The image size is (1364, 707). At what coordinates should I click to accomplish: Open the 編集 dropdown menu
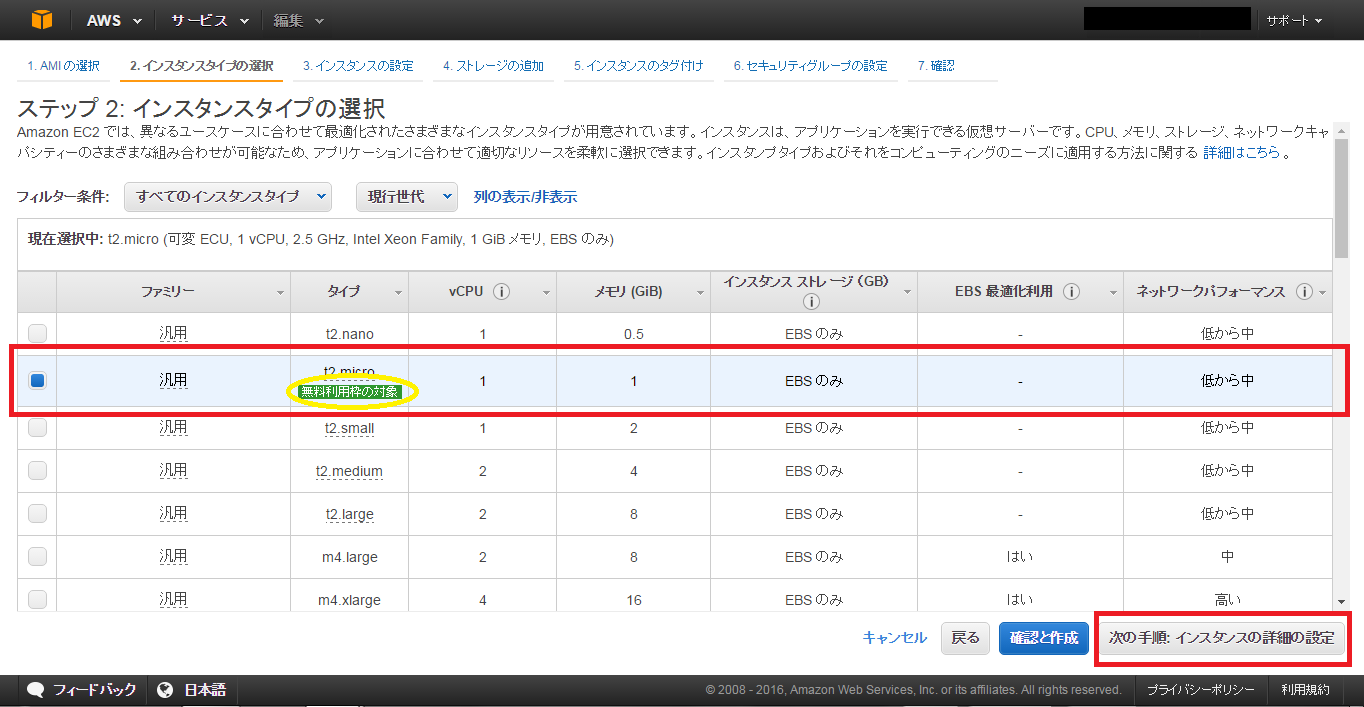click(x=299, y=20)
